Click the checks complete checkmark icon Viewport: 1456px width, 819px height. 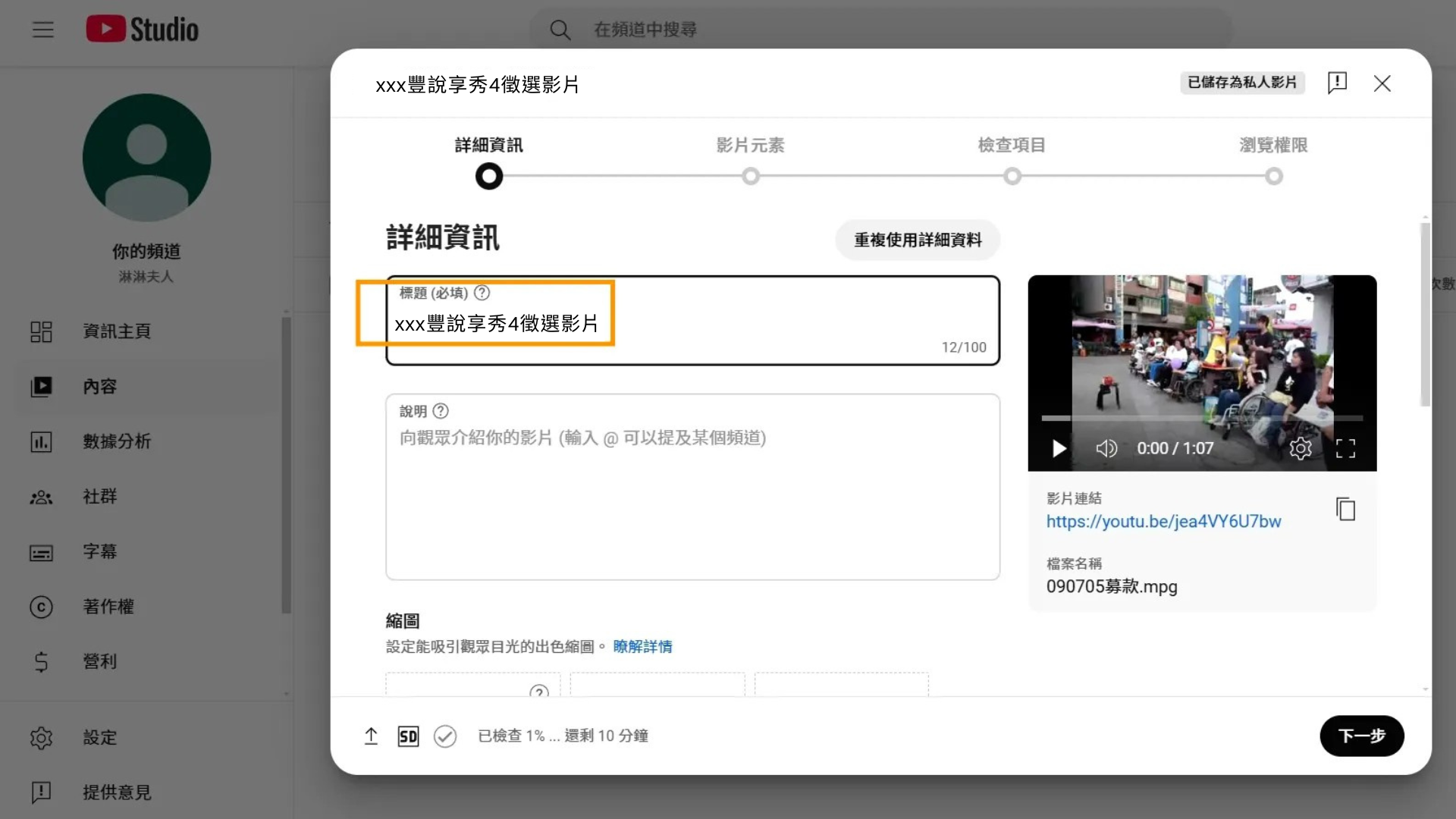click(x=445, y=736)
